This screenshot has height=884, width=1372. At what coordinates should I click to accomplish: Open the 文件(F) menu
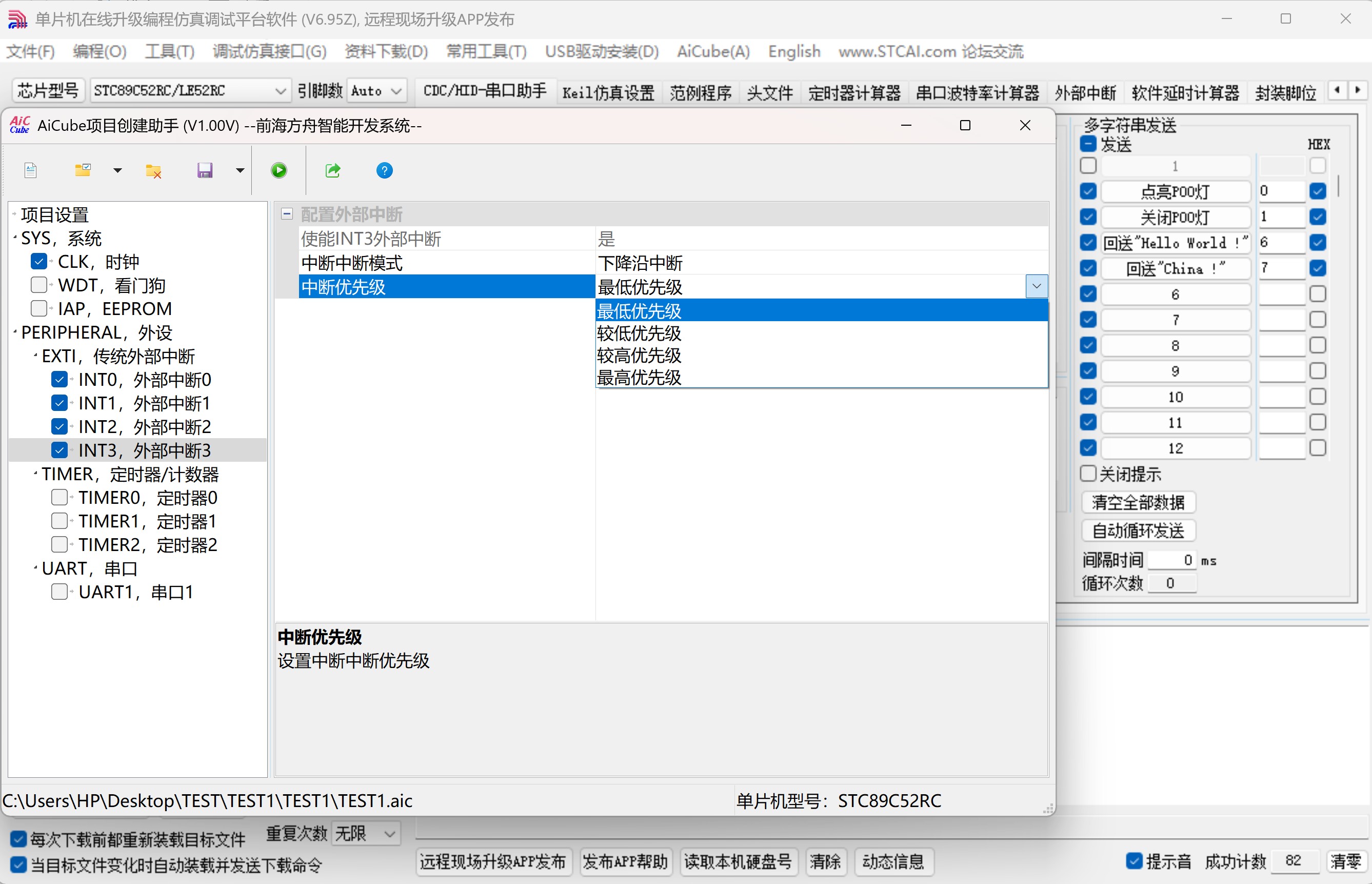pyautogui.click(x=30, y=52)
